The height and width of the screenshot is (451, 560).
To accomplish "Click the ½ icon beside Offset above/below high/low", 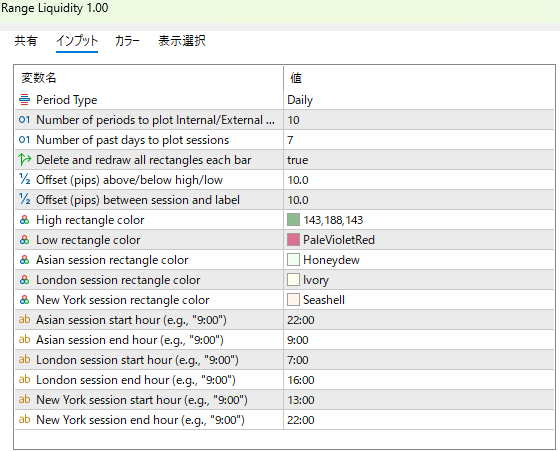I will 24,180.
